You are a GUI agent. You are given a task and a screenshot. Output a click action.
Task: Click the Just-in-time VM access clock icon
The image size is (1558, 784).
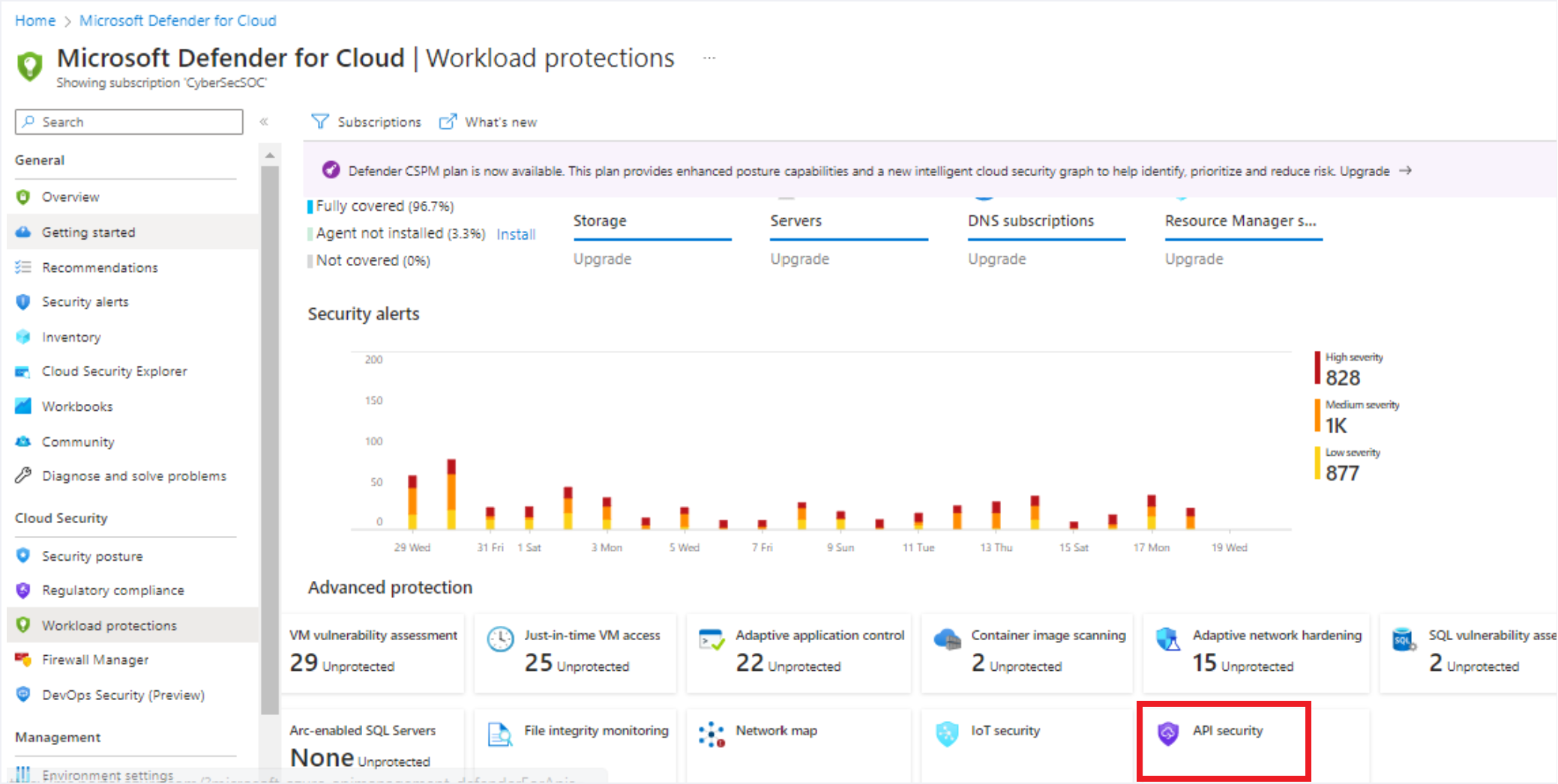pos(500,639)
